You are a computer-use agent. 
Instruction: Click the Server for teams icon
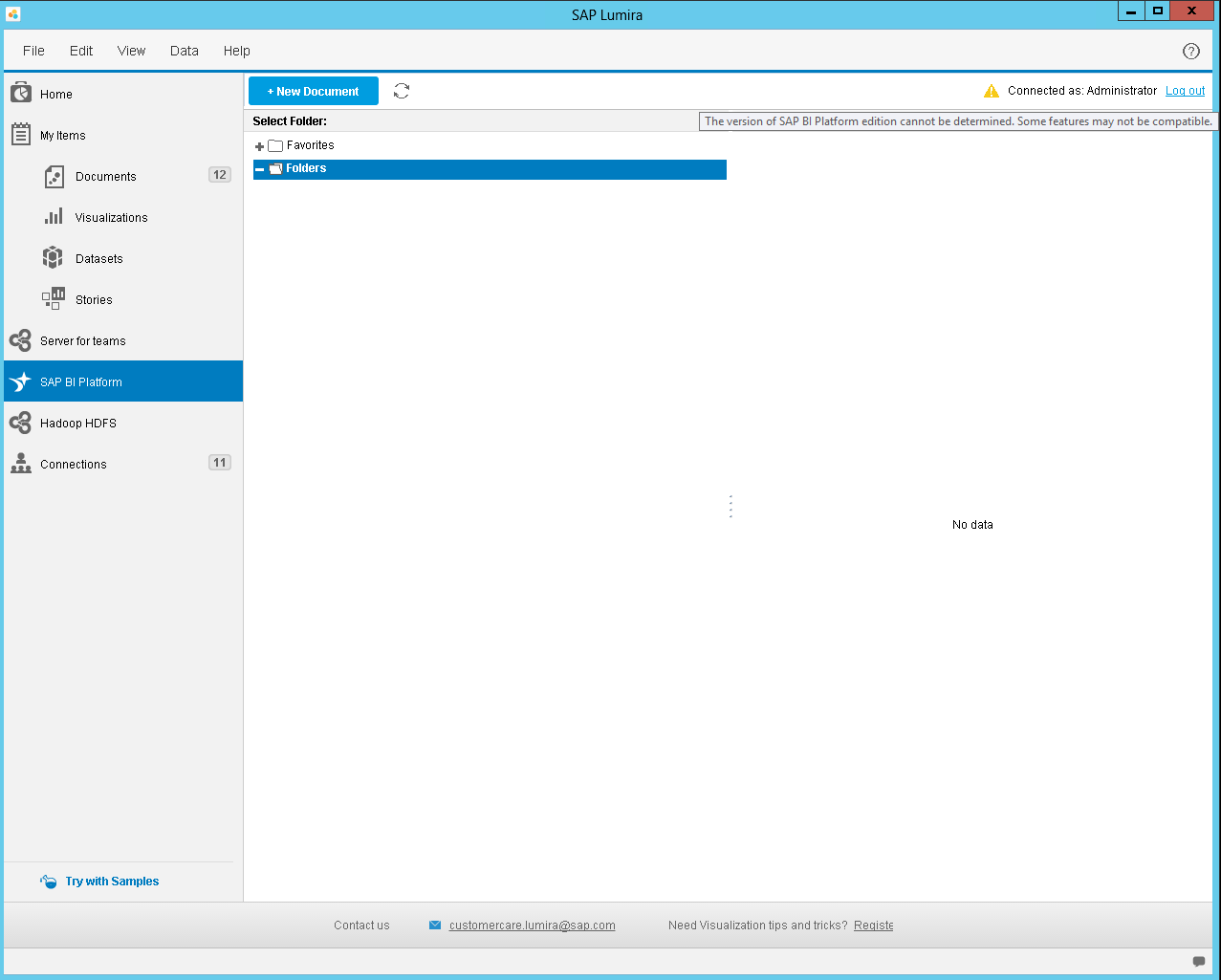coord(20,340)
